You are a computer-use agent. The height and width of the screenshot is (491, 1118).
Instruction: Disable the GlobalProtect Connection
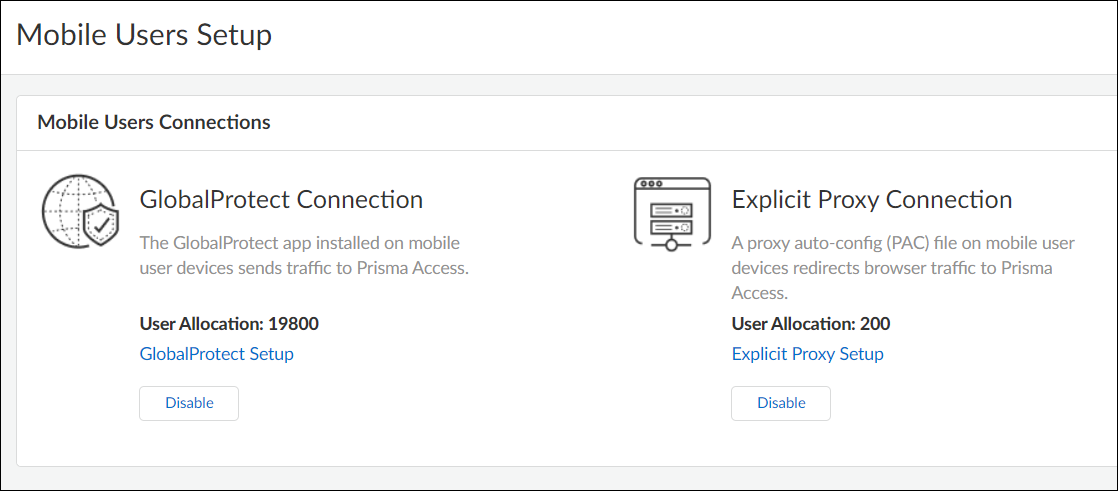[x=189, y=403]
